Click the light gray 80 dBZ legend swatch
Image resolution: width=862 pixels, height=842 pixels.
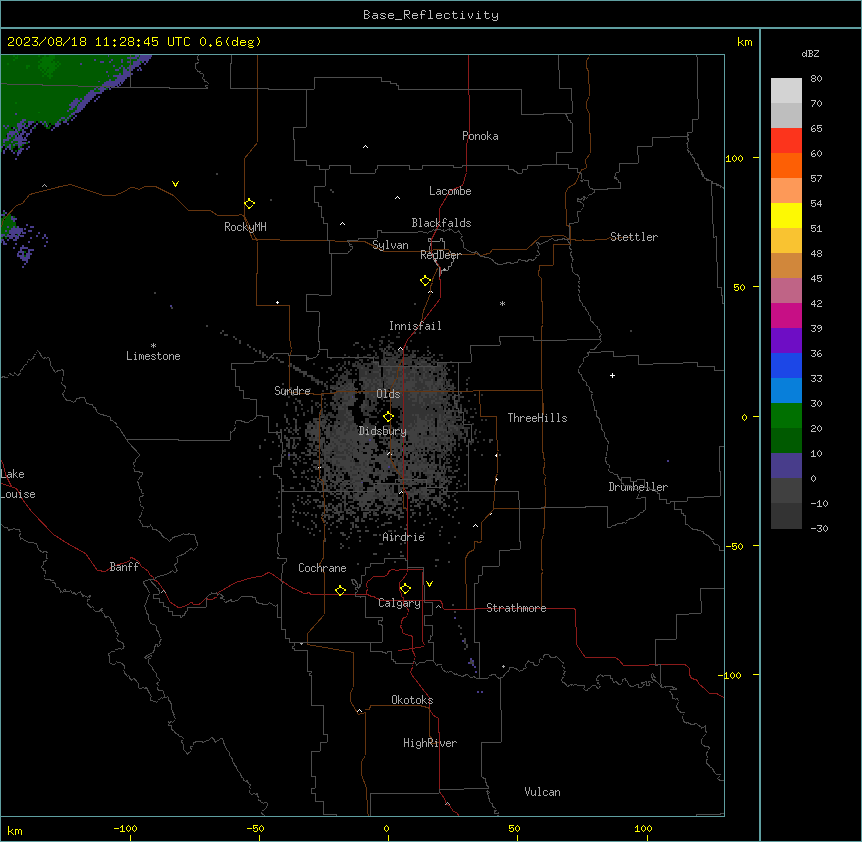tap(786, 91)
